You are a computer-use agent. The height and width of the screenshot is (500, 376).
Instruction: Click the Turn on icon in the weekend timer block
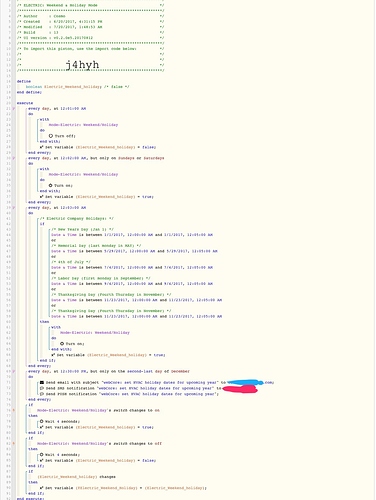[x=51, y=185]
